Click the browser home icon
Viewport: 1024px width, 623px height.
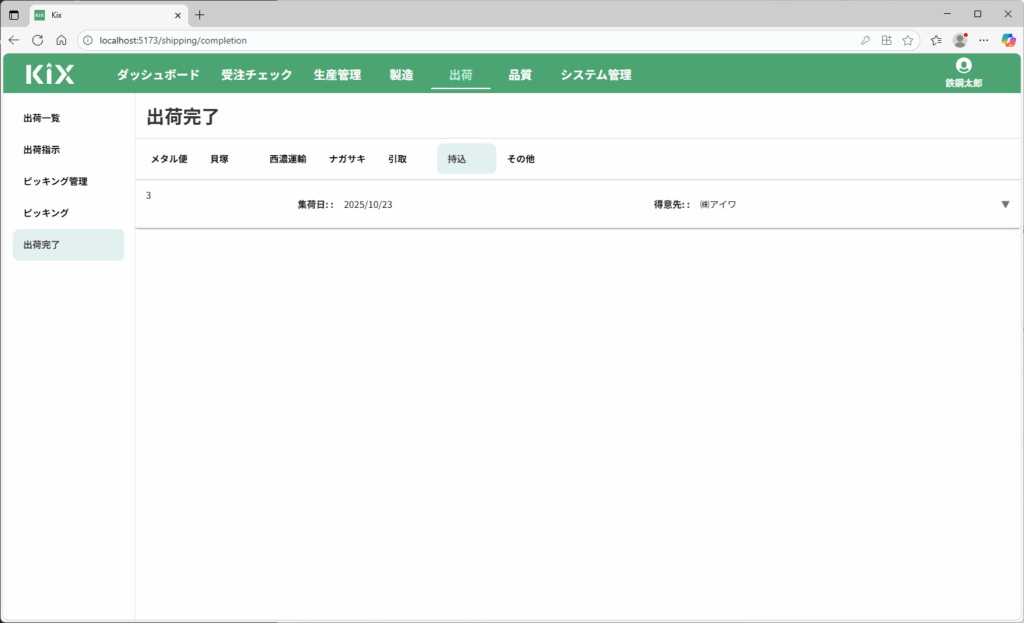(61, 40)
